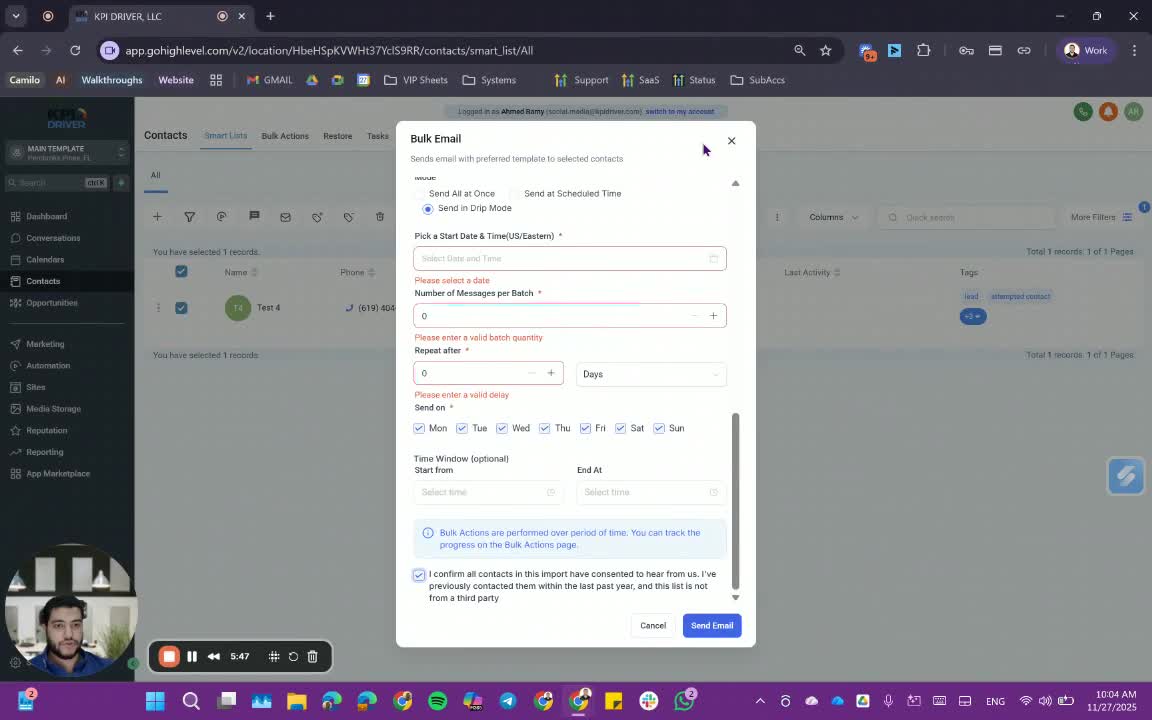This screenshot has width=1152, height=720.
Task: Close the Bulk Email dialog
Action: [x=731, y=140]
